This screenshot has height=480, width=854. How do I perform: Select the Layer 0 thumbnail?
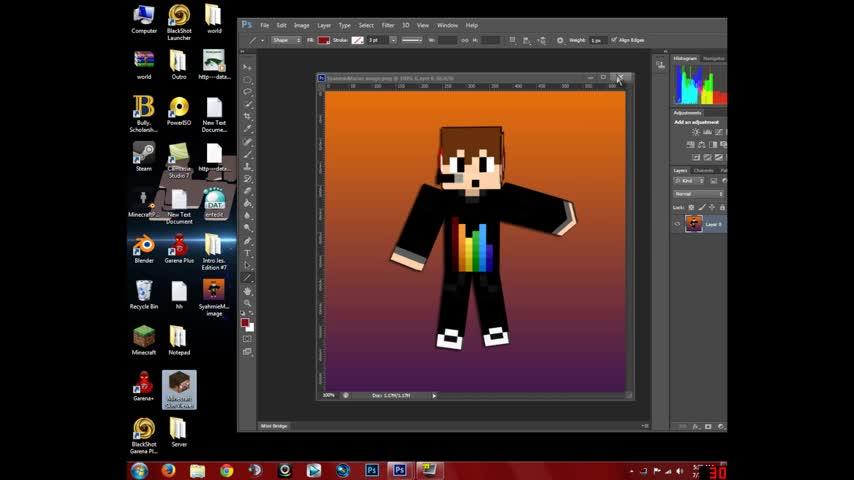694,224
